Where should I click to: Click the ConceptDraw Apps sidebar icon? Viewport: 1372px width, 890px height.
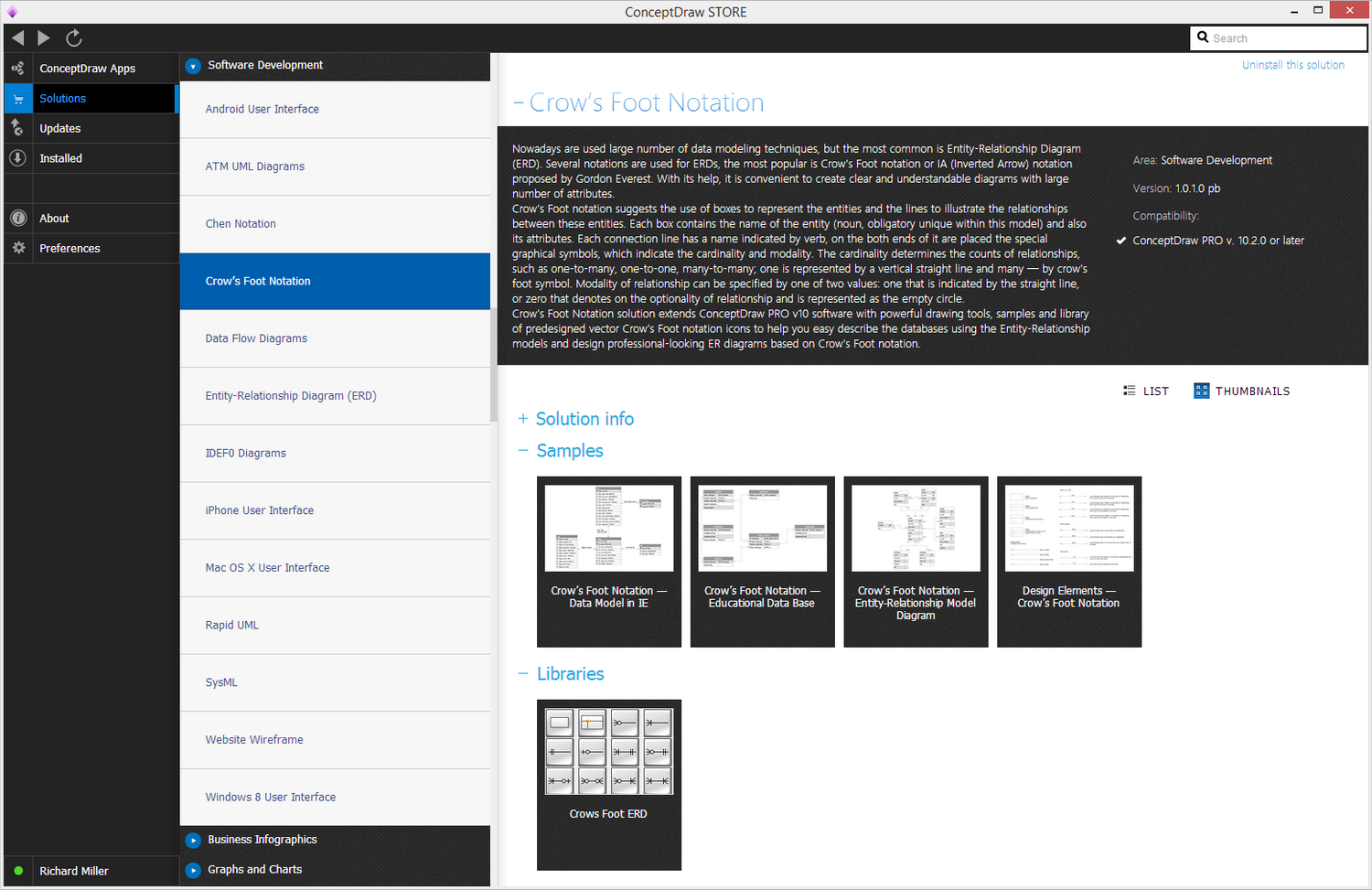[17, 68]
